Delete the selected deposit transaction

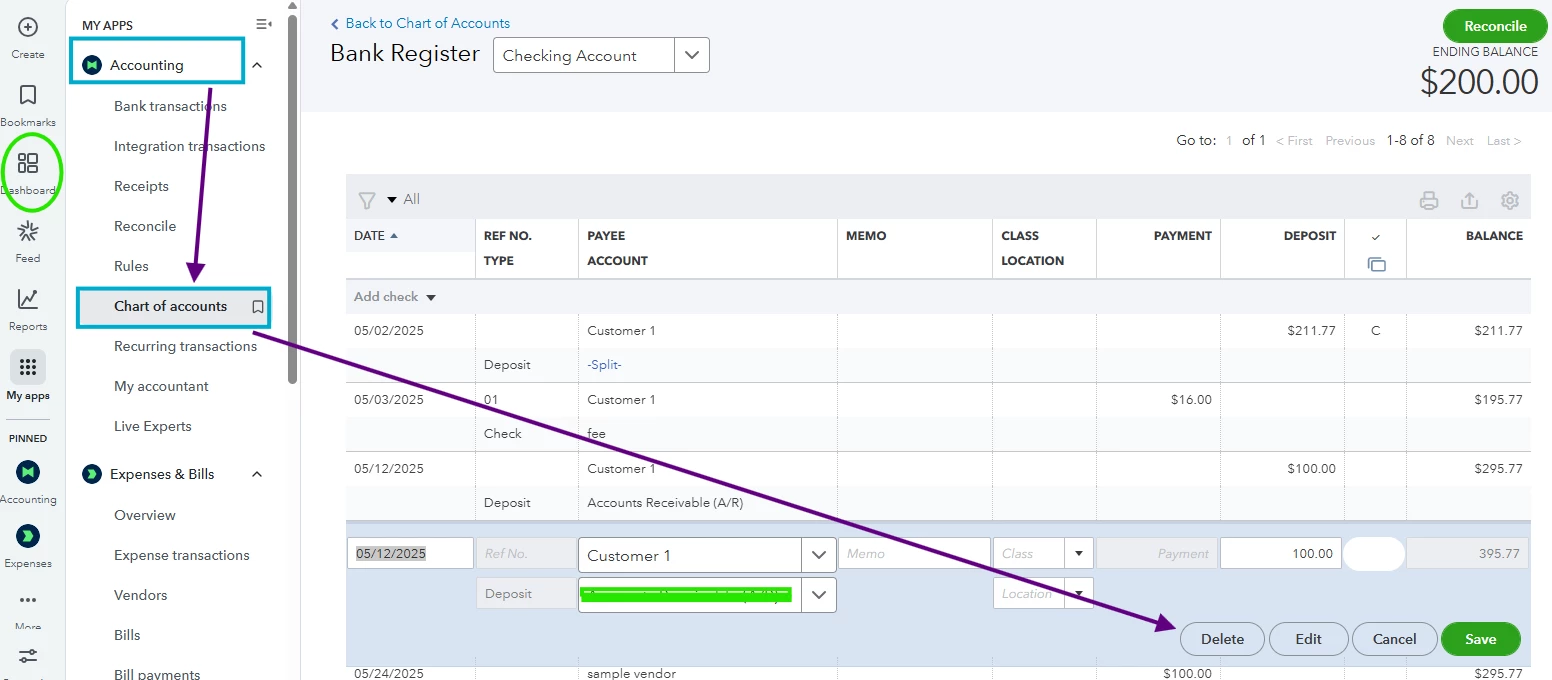[1222, 639]
